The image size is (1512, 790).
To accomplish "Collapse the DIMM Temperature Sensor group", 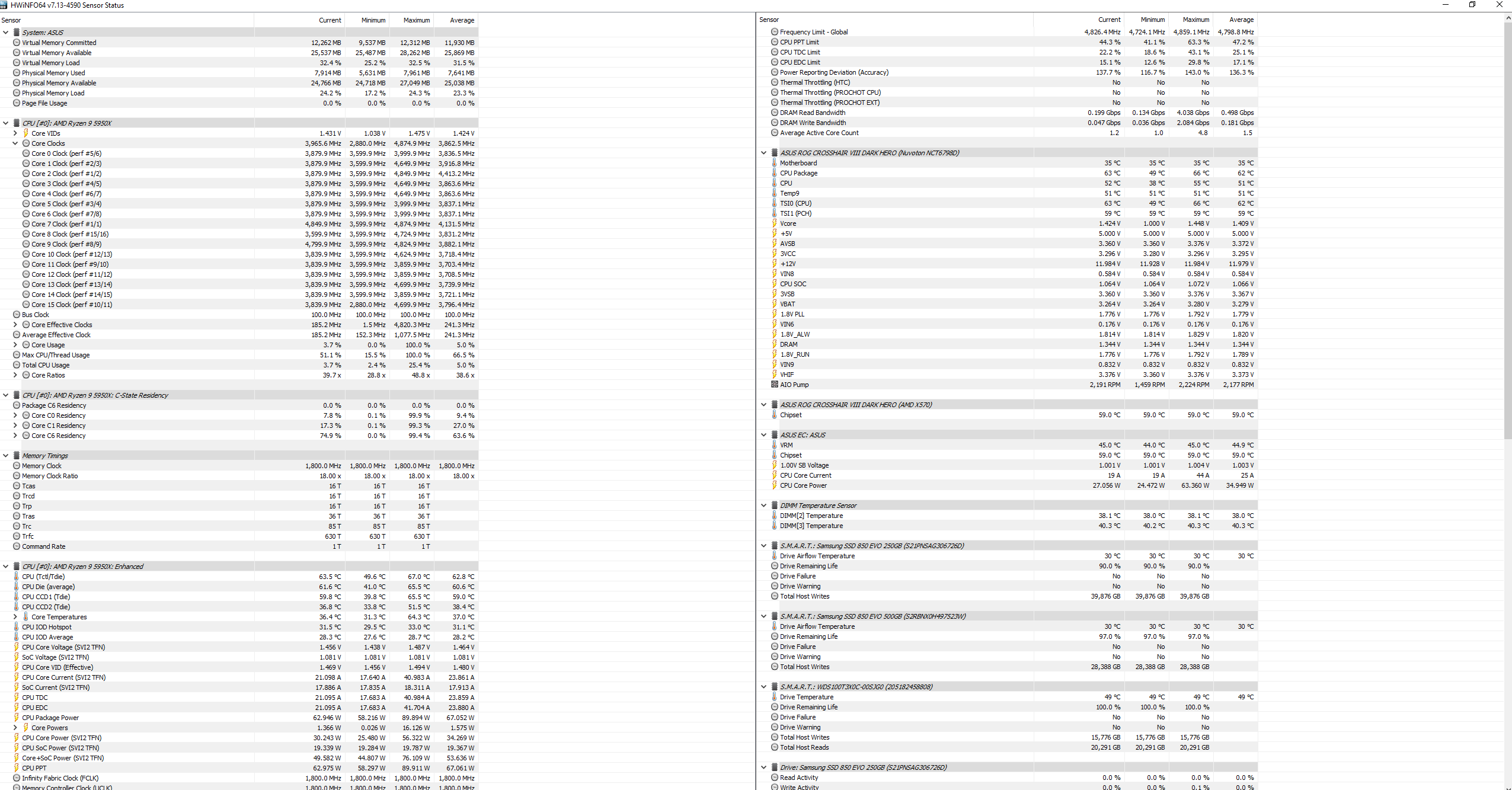I will click(x=763, y=506).
